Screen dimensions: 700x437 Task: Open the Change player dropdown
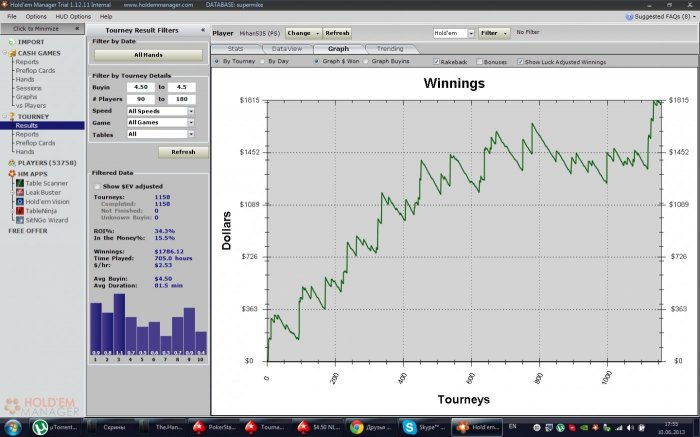pos(303,33)
